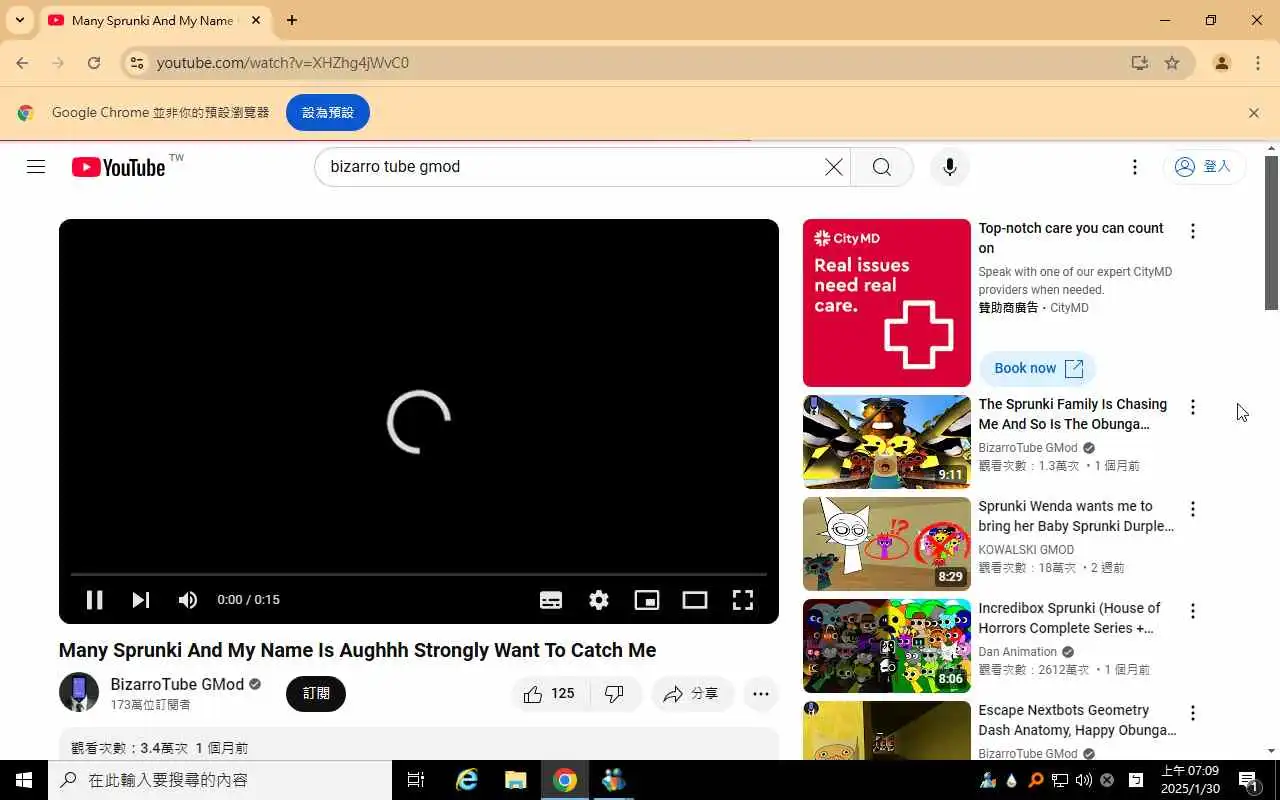Click the Windows taskbar search box
Screen dimensions: 1280x800
pos(220,780)
